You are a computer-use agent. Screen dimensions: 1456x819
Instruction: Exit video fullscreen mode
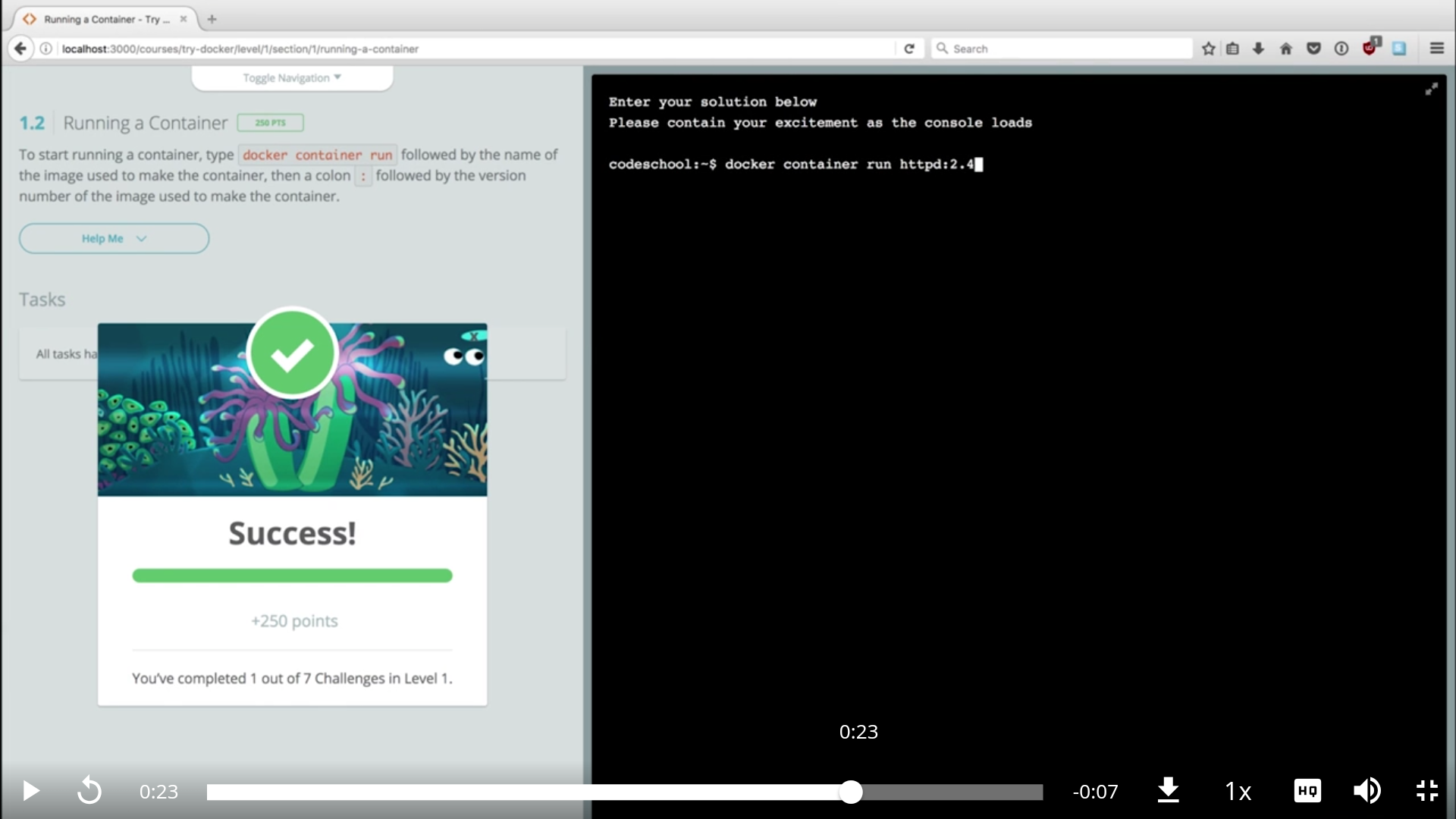1426,791
